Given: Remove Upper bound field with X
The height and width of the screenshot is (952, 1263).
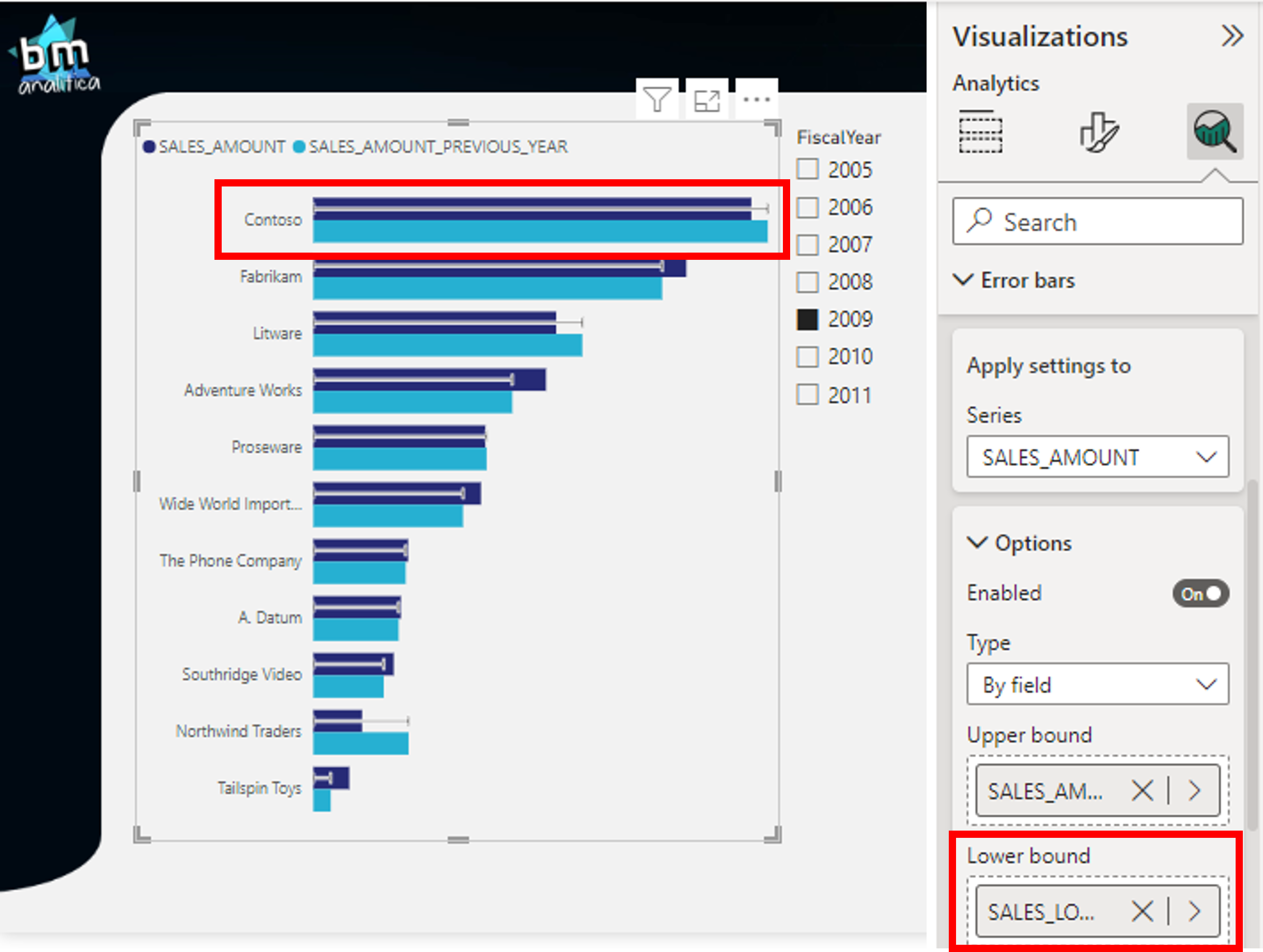Looking at the screenshot, I should click(1142, 790).
